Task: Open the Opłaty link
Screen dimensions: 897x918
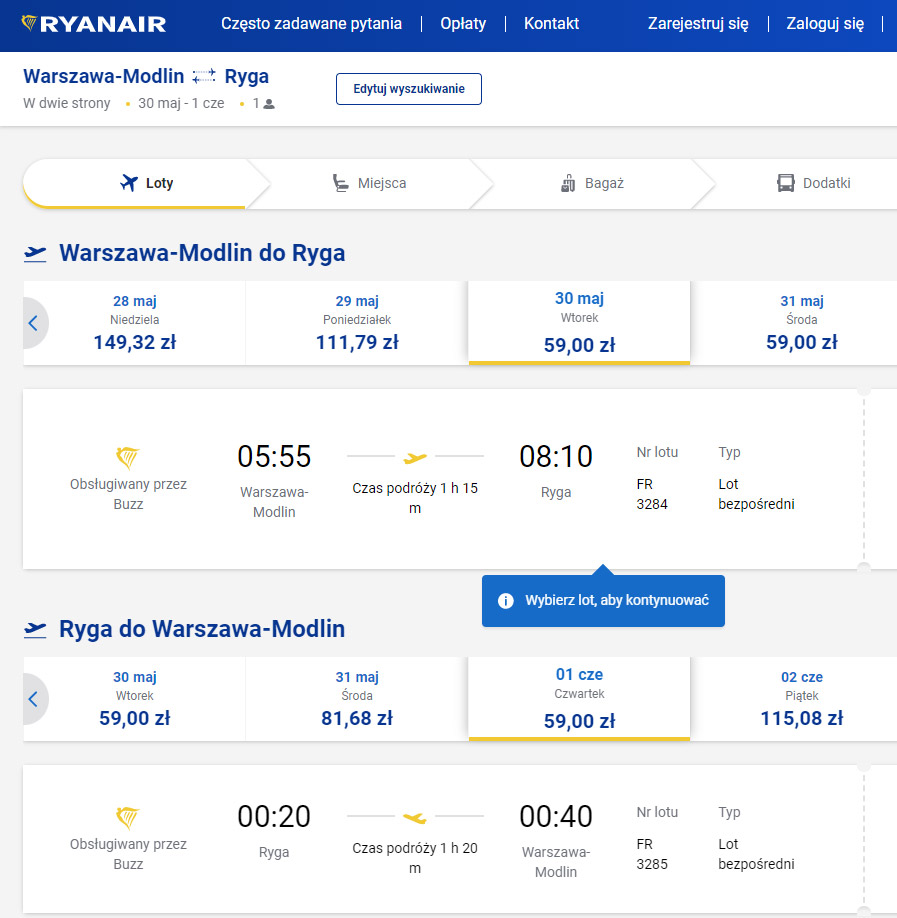Action: [463, 24]
